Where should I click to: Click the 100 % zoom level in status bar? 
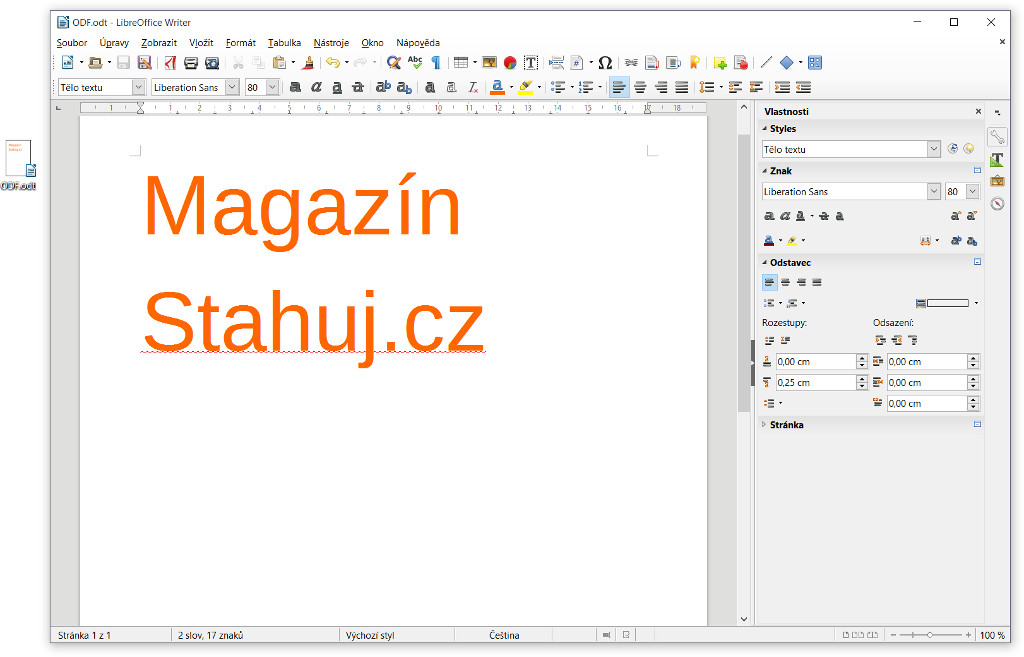pos(992,635)
